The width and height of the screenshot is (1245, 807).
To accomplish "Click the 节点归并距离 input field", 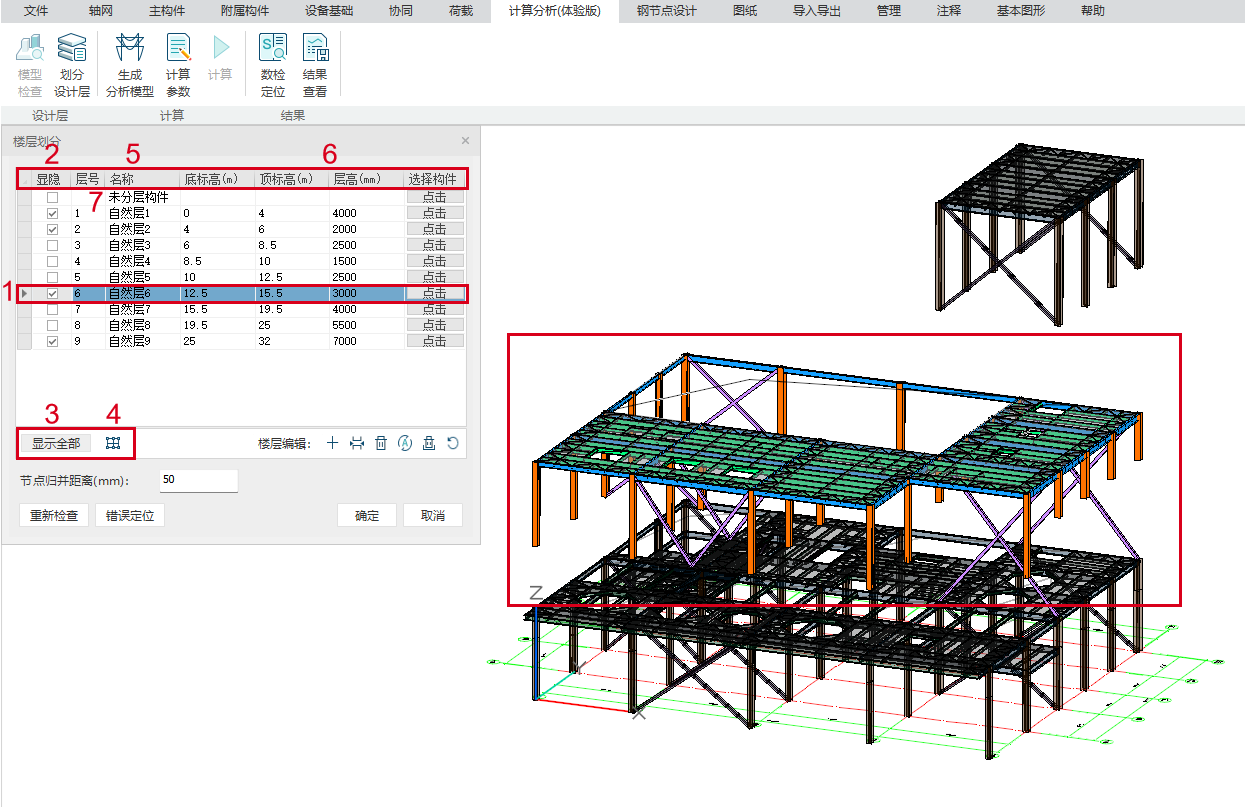I will 198,480.
